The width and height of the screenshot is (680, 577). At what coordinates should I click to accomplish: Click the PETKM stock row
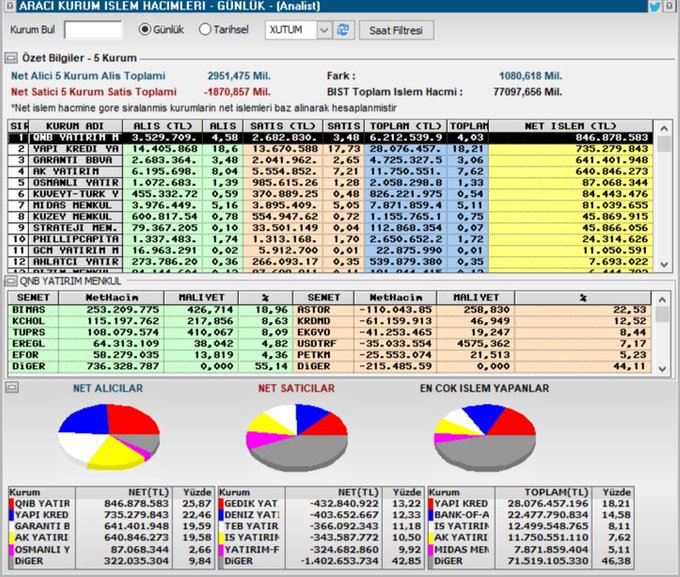click(472, 355)
